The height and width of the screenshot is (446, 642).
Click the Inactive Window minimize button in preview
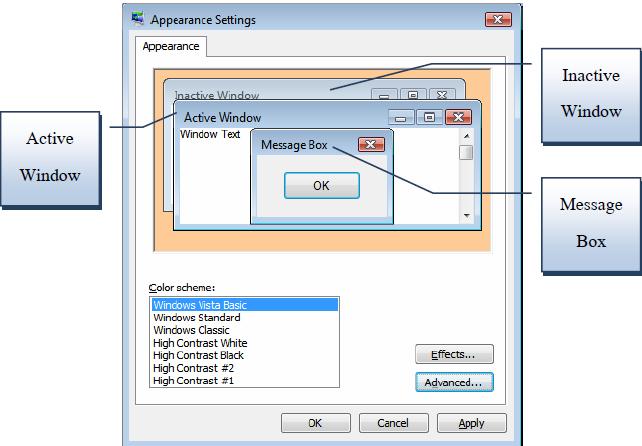384,95
